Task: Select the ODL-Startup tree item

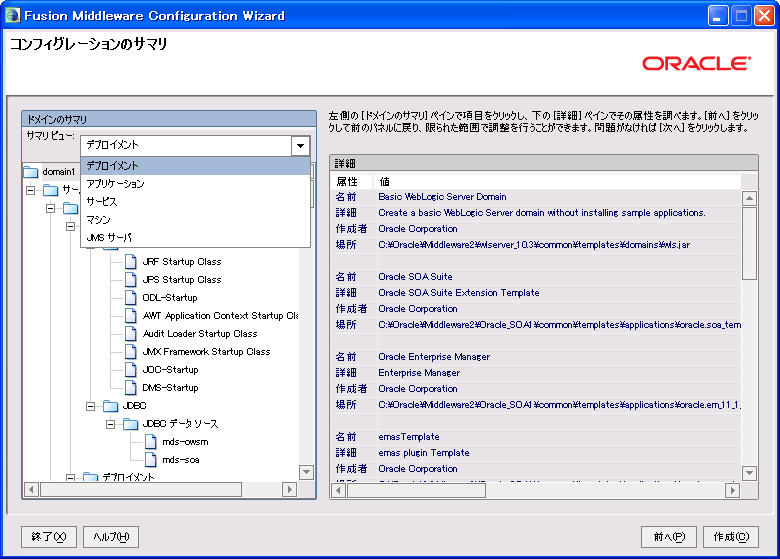Action: (170, 297)
